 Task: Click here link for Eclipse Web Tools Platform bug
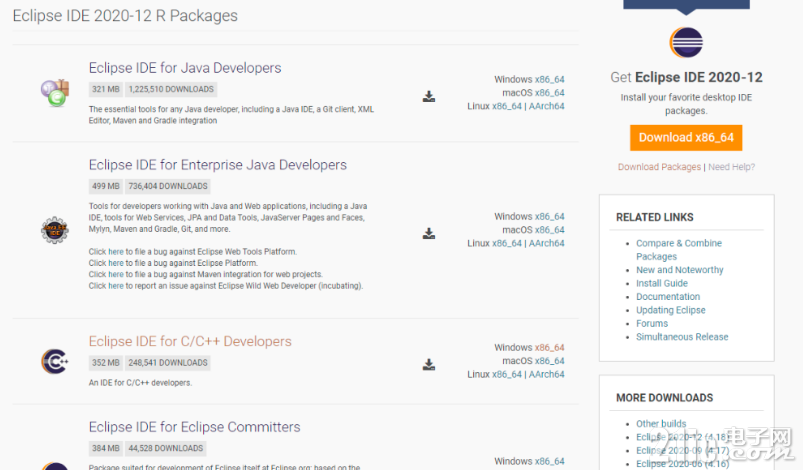click(x=116, y=252)
